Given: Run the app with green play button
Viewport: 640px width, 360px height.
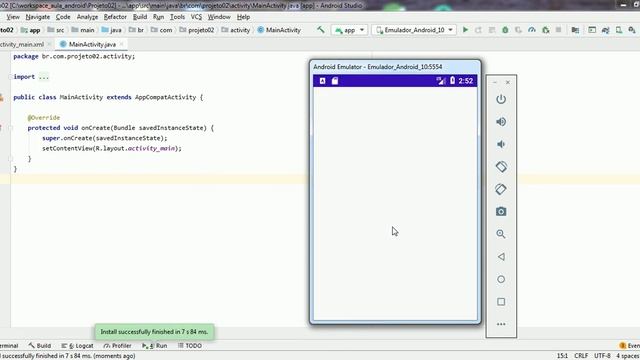Looking at the screenshot, I should 465,30.
